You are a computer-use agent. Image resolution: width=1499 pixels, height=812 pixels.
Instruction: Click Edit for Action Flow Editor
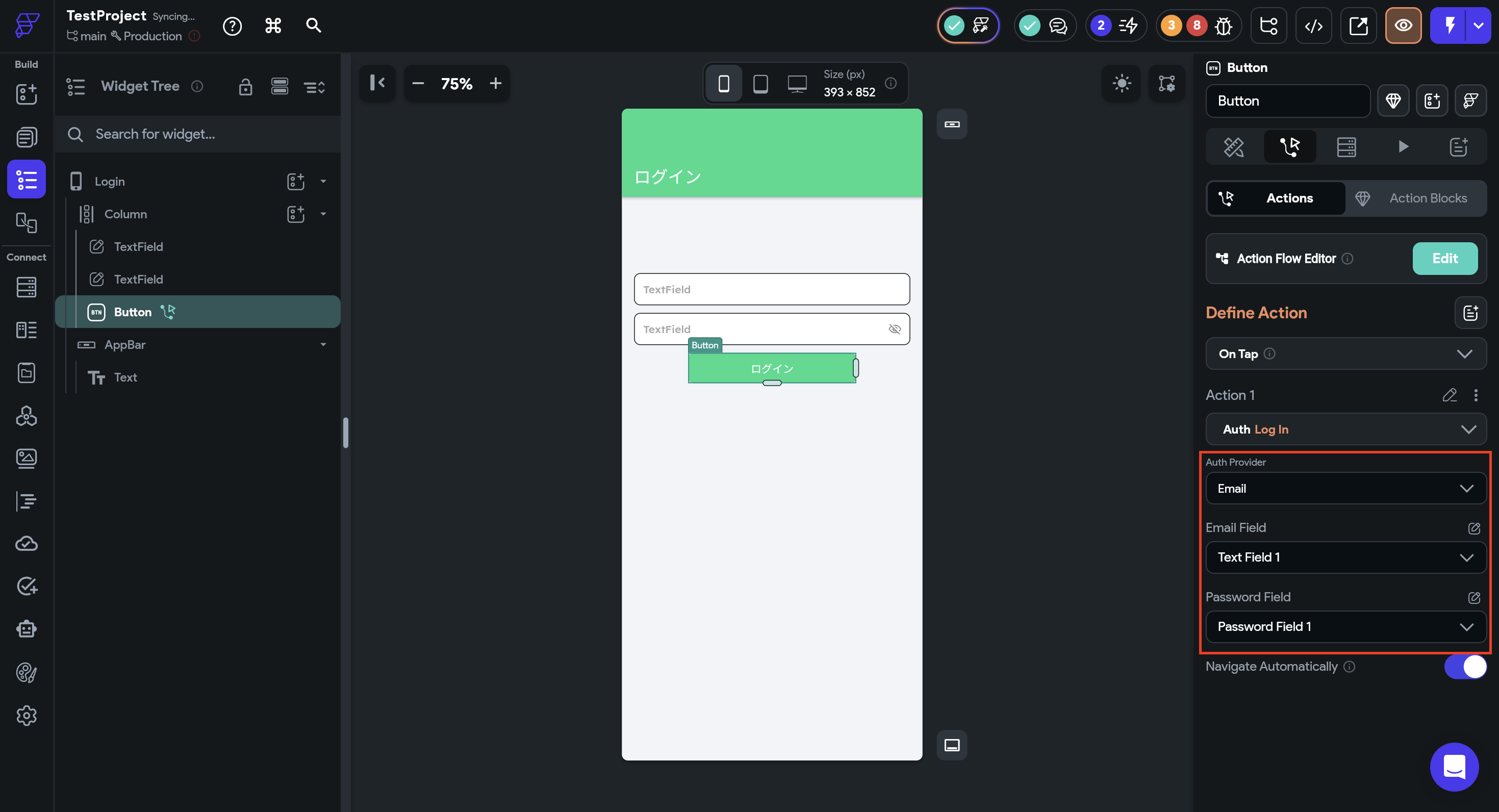1444,259
